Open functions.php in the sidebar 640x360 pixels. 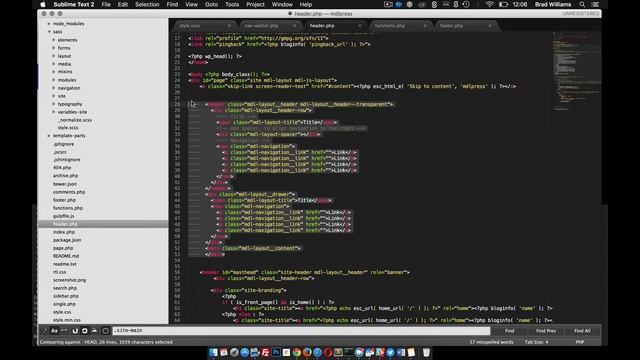68,208
